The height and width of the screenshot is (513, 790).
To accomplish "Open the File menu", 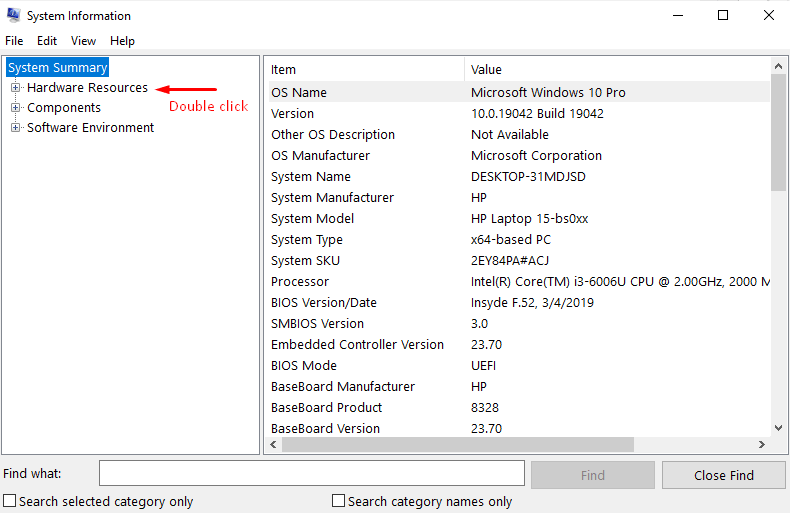I will [x=14, y=41].
